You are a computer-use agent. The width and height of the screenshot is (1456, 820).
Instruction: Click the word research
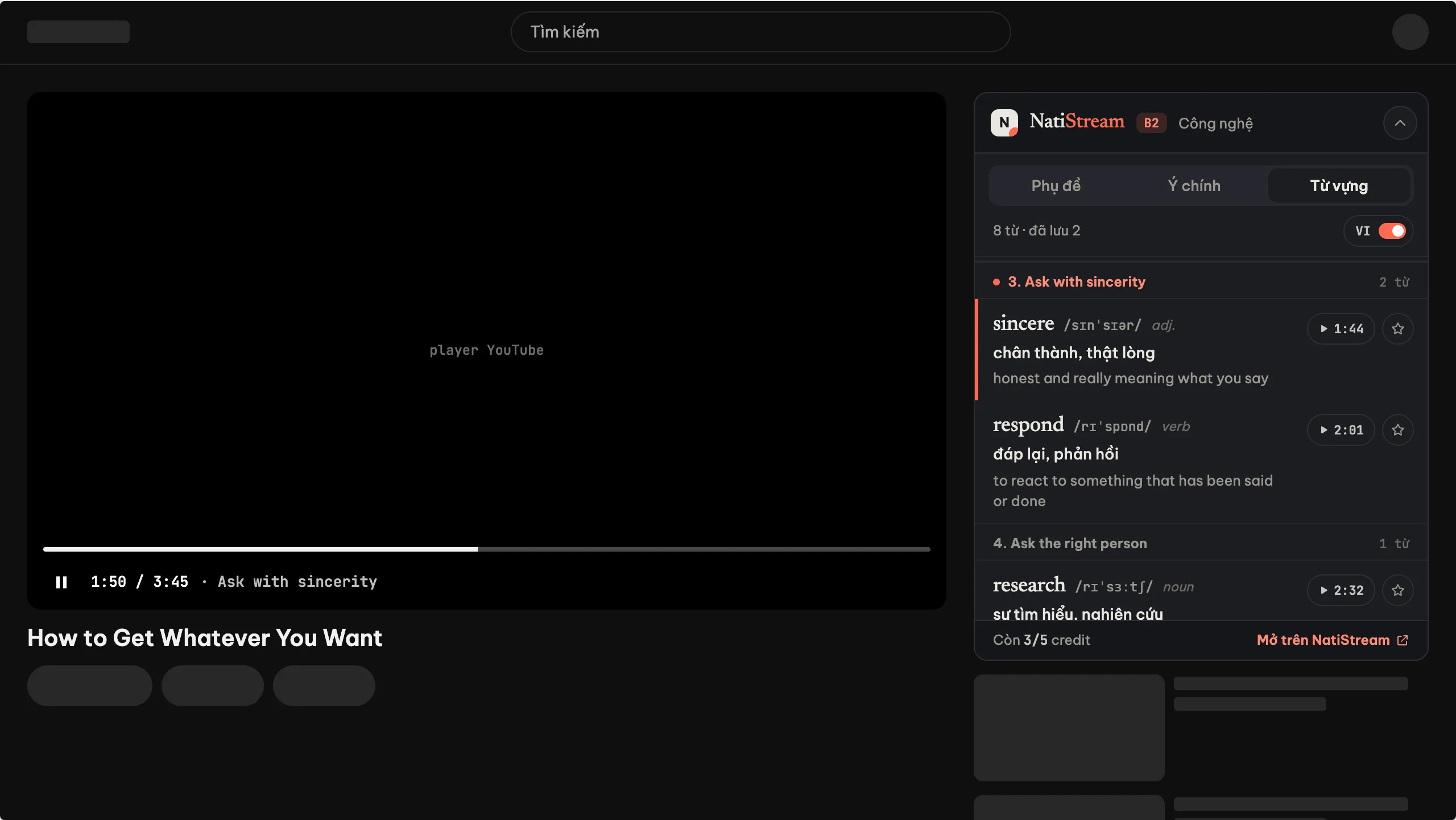(x=1029, y=585)
